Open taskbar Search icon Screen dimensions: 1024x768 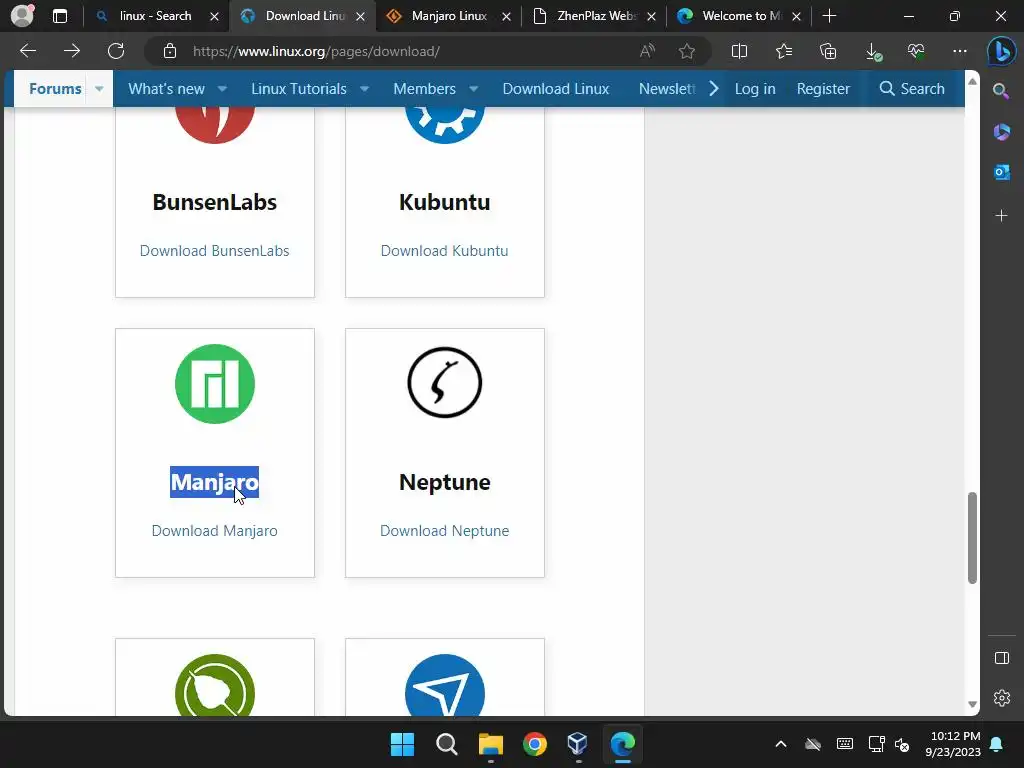pyautogui.click(x=447, y=744)
